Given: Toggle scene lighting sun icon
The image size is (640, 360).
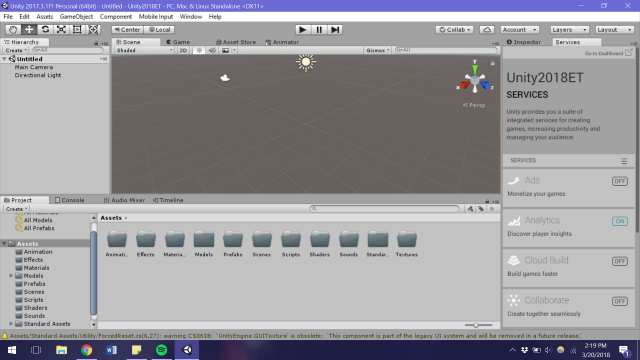Looking at the screenshot, I should 199,50.
